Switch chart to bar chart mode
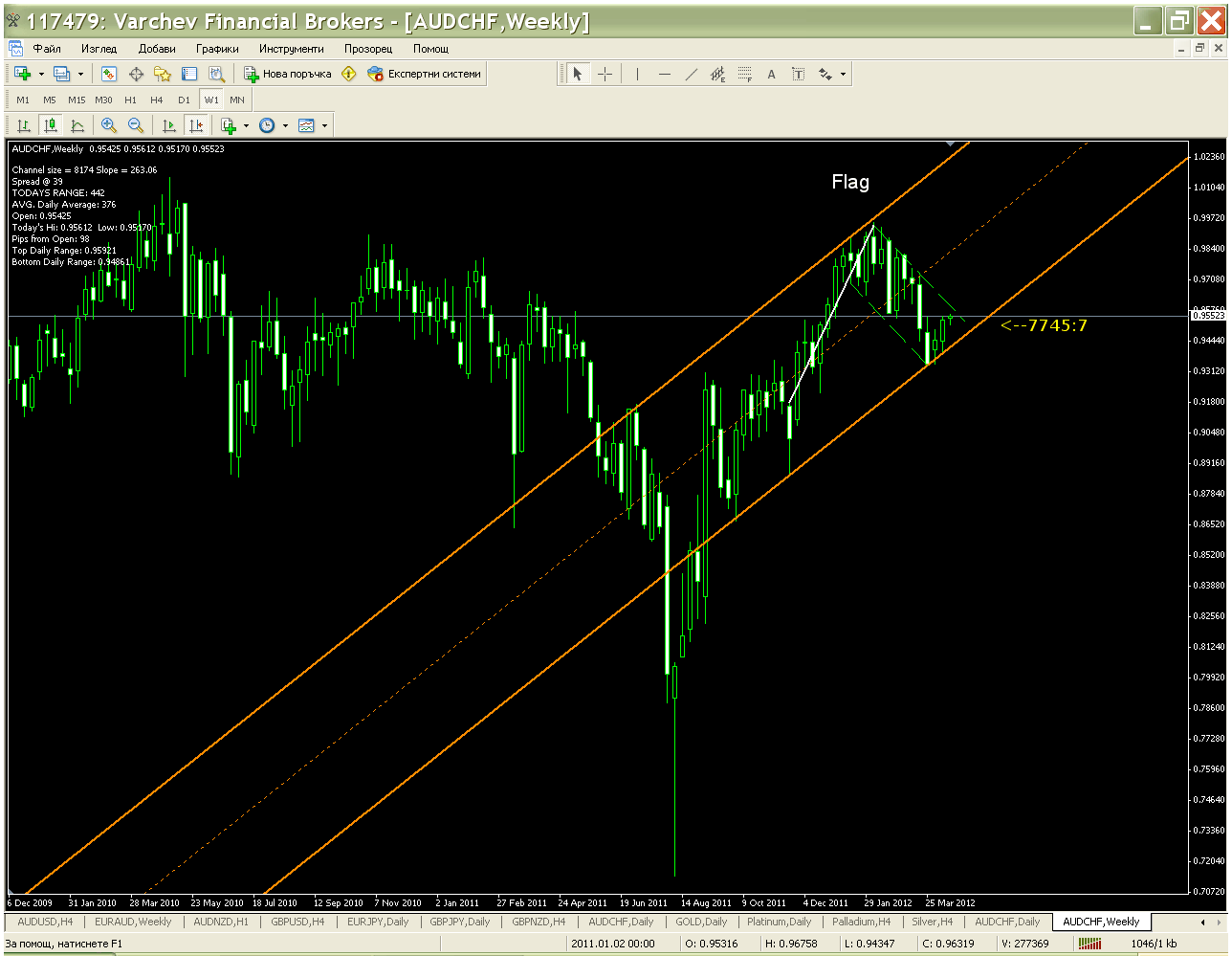This screenshot has height=956, width=1232. [24, 125]
